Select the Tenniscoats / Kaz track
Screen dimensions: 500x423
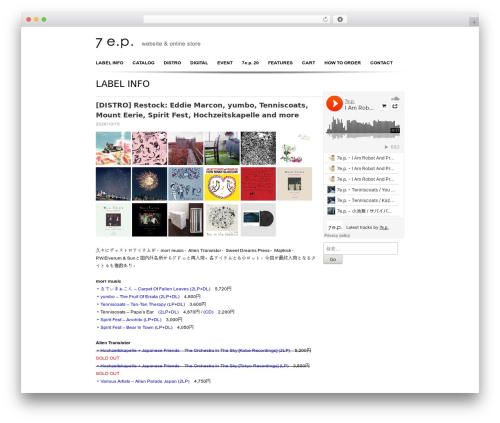click(x=363, y=201)
